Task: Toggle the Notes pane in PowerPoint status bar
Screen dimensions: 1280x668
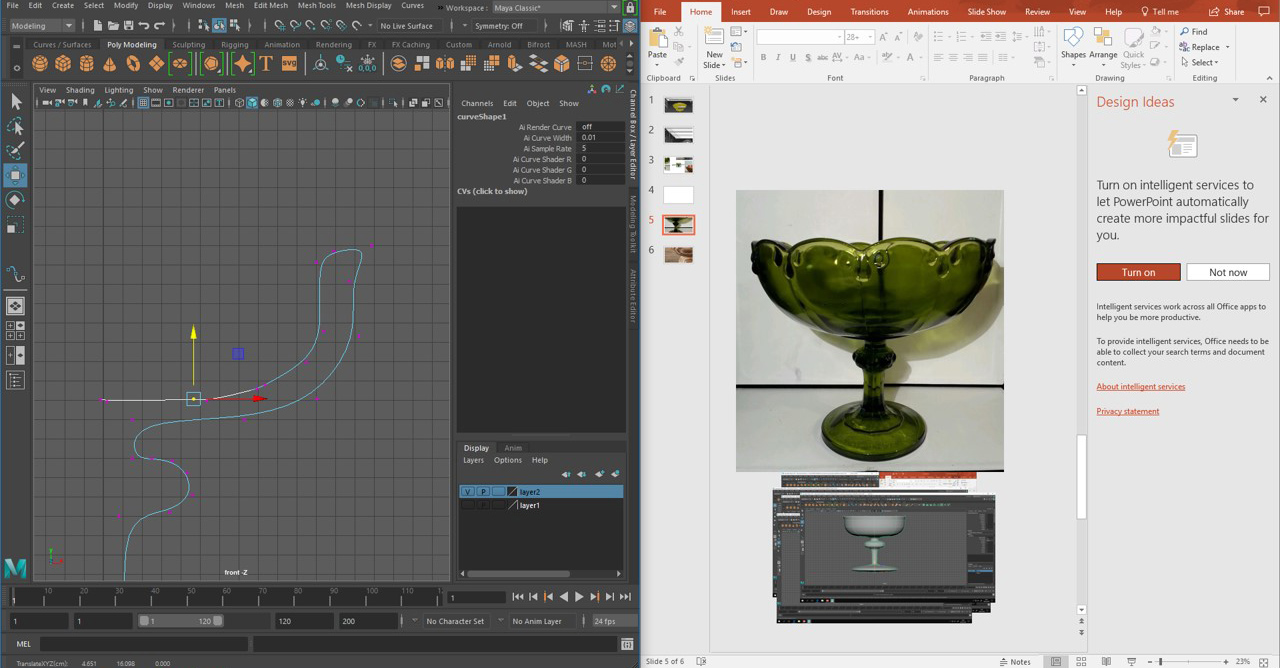Action: tap(1014, 661)
